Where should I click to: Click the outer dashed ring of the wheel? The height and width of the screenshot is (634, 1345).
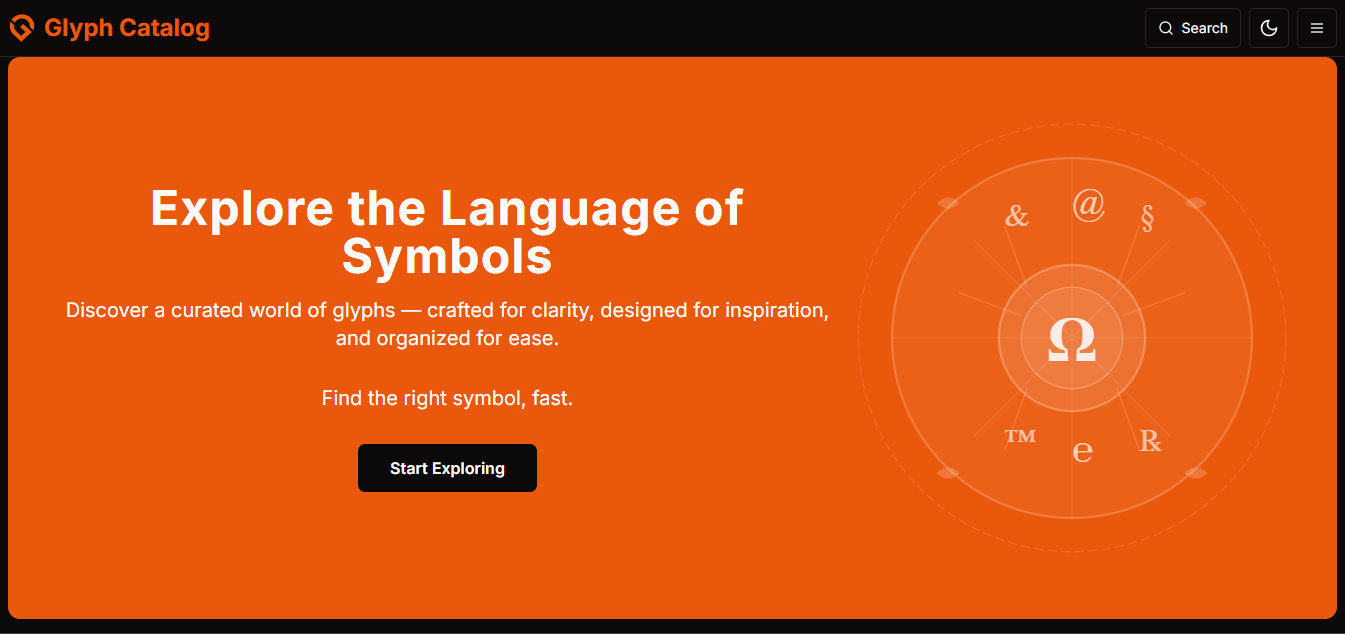pos(1071,126)
